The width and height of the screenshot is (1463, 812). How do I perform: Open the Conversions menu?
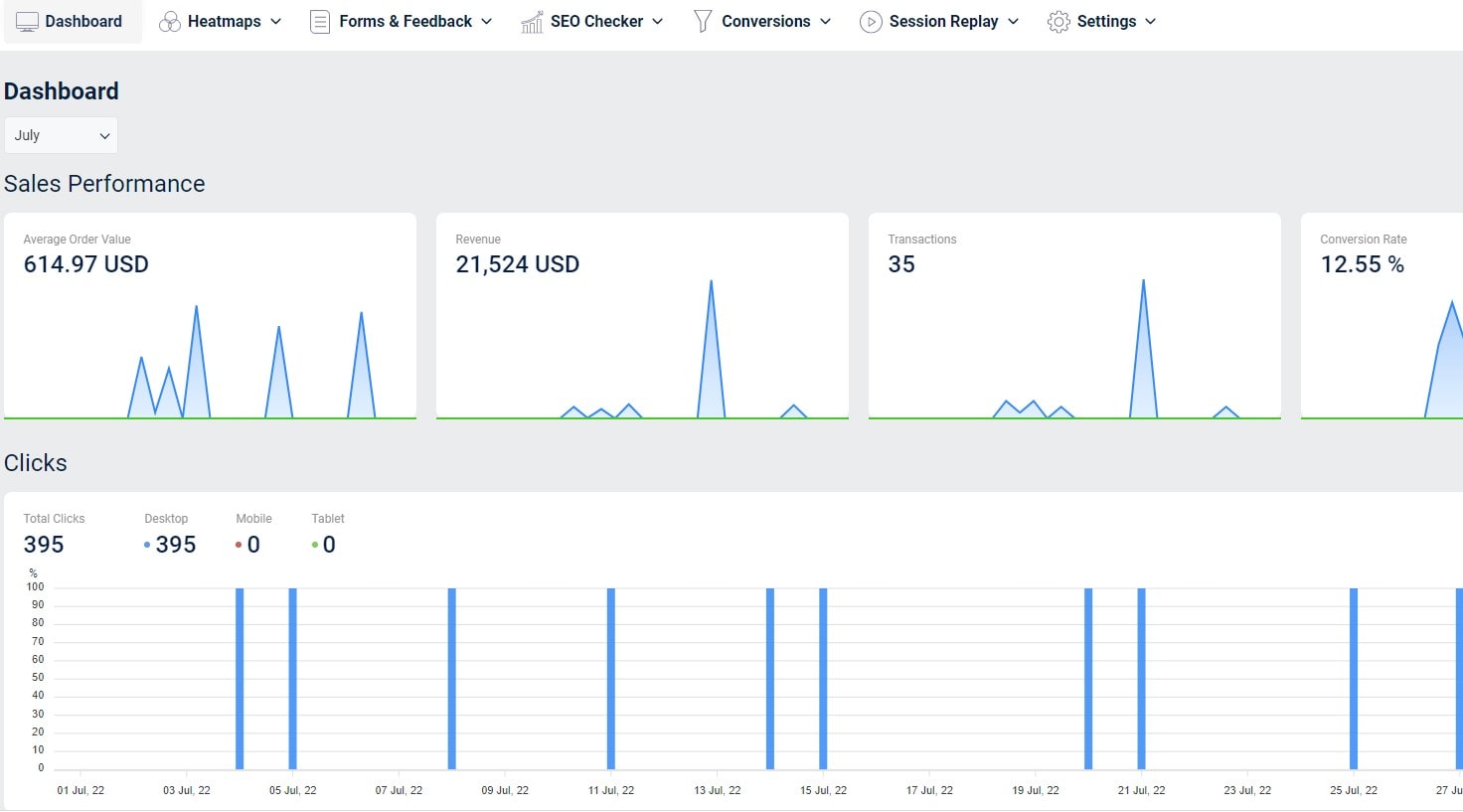pyautogui.click(x=762, y=22)
